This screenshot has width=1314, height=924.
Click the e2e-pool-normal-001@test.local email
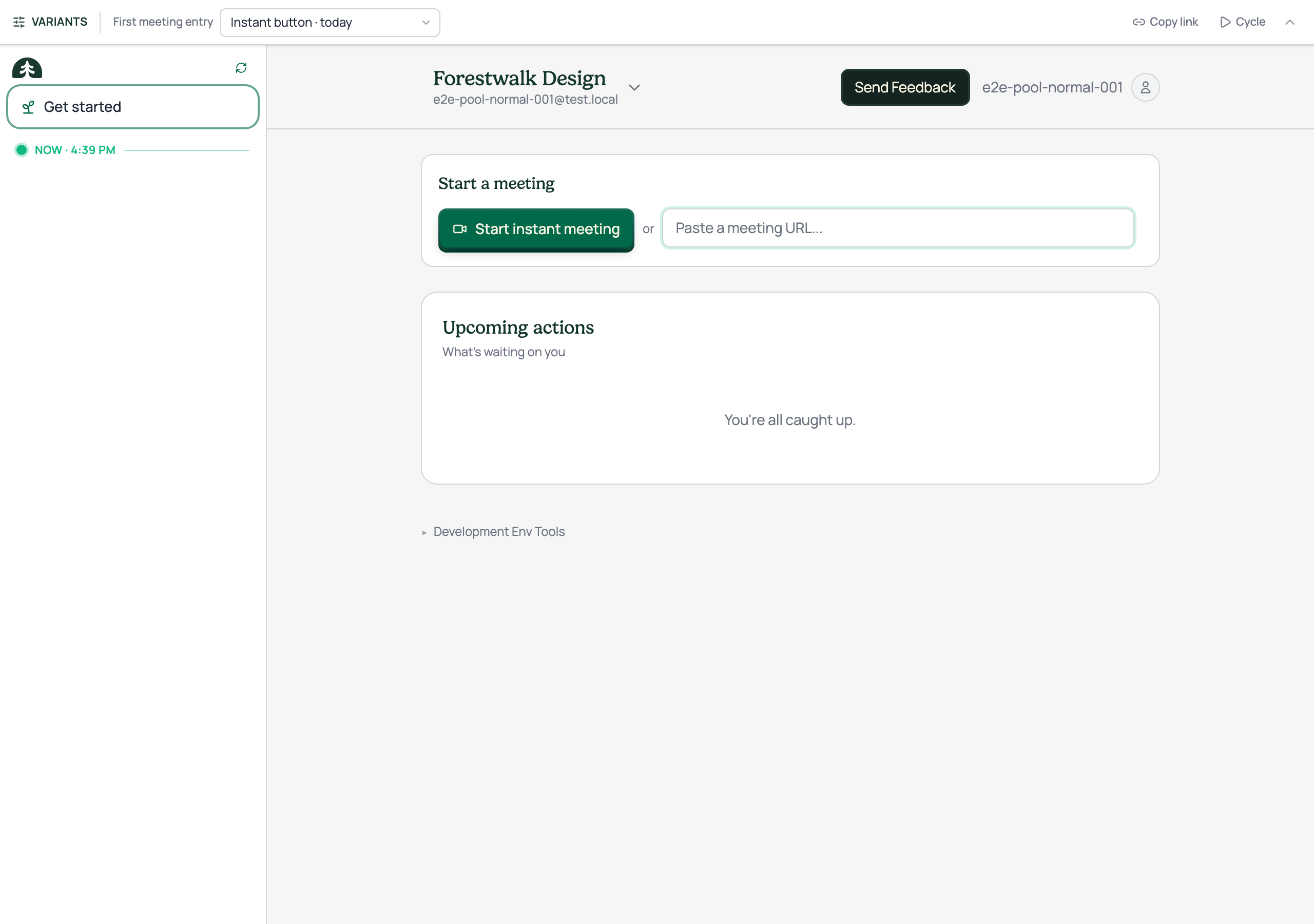tap(525, 100)
